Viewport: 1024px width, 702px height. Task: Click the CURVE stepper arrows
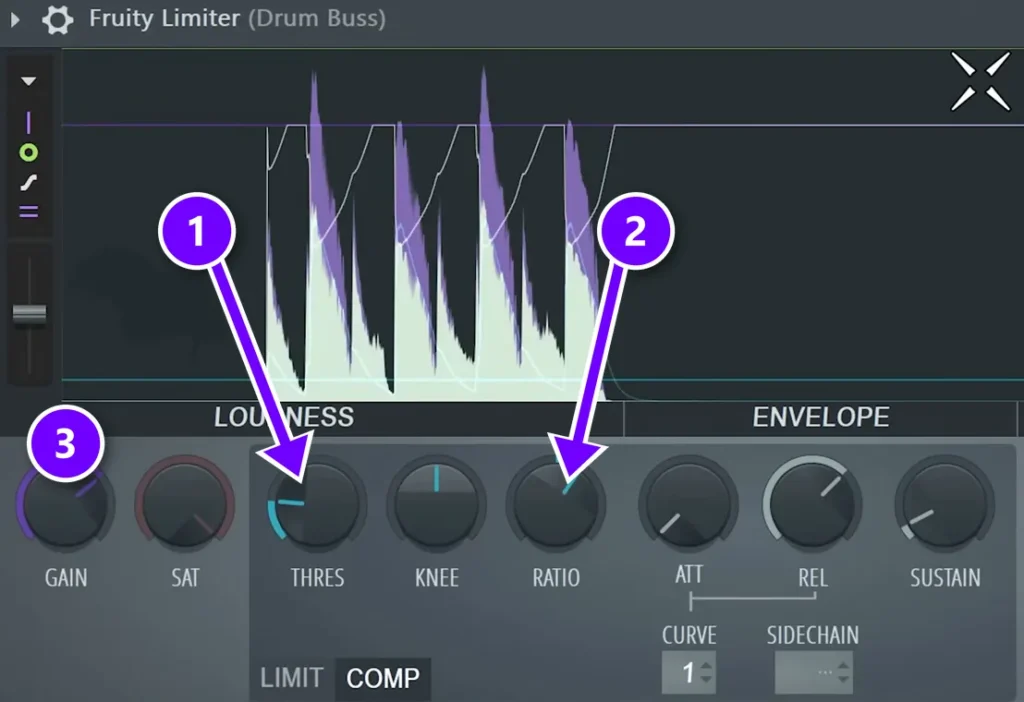(707, 672)
